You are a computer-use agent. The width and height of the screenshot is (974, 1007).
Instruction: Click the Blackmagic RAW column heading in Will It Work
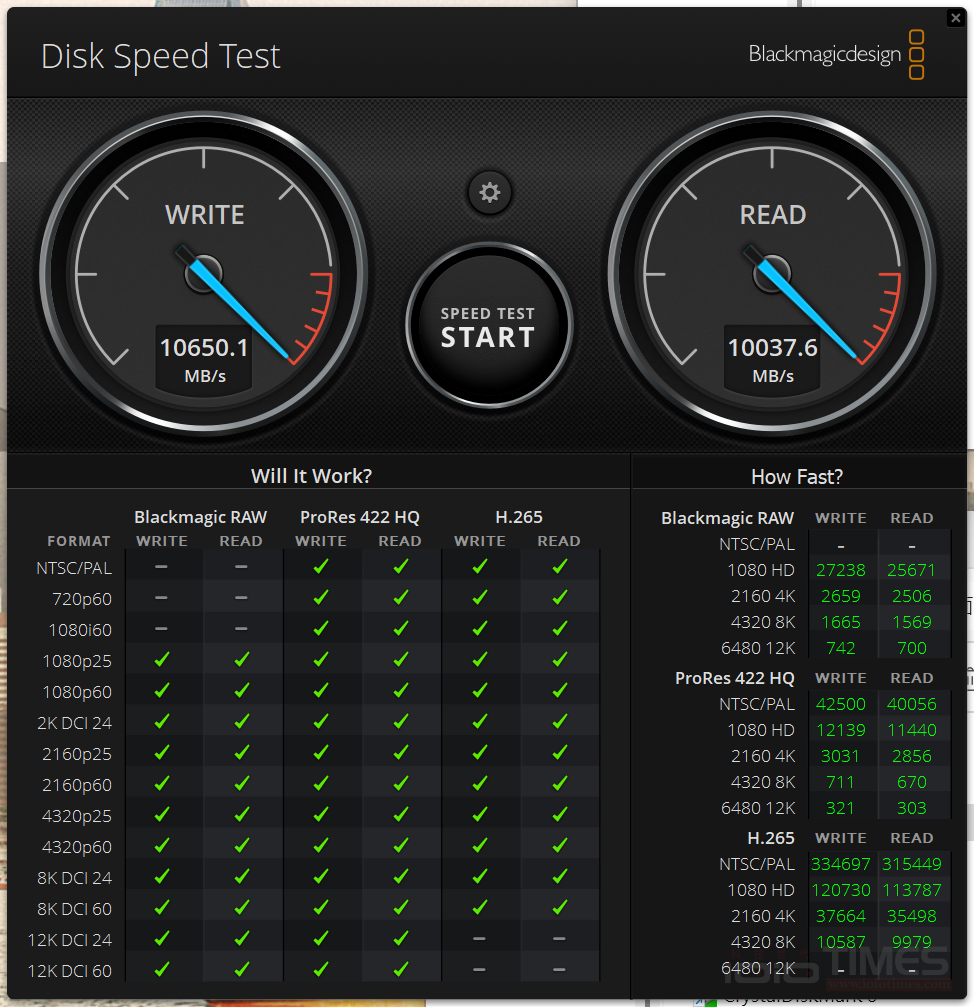tap(200, 517)
